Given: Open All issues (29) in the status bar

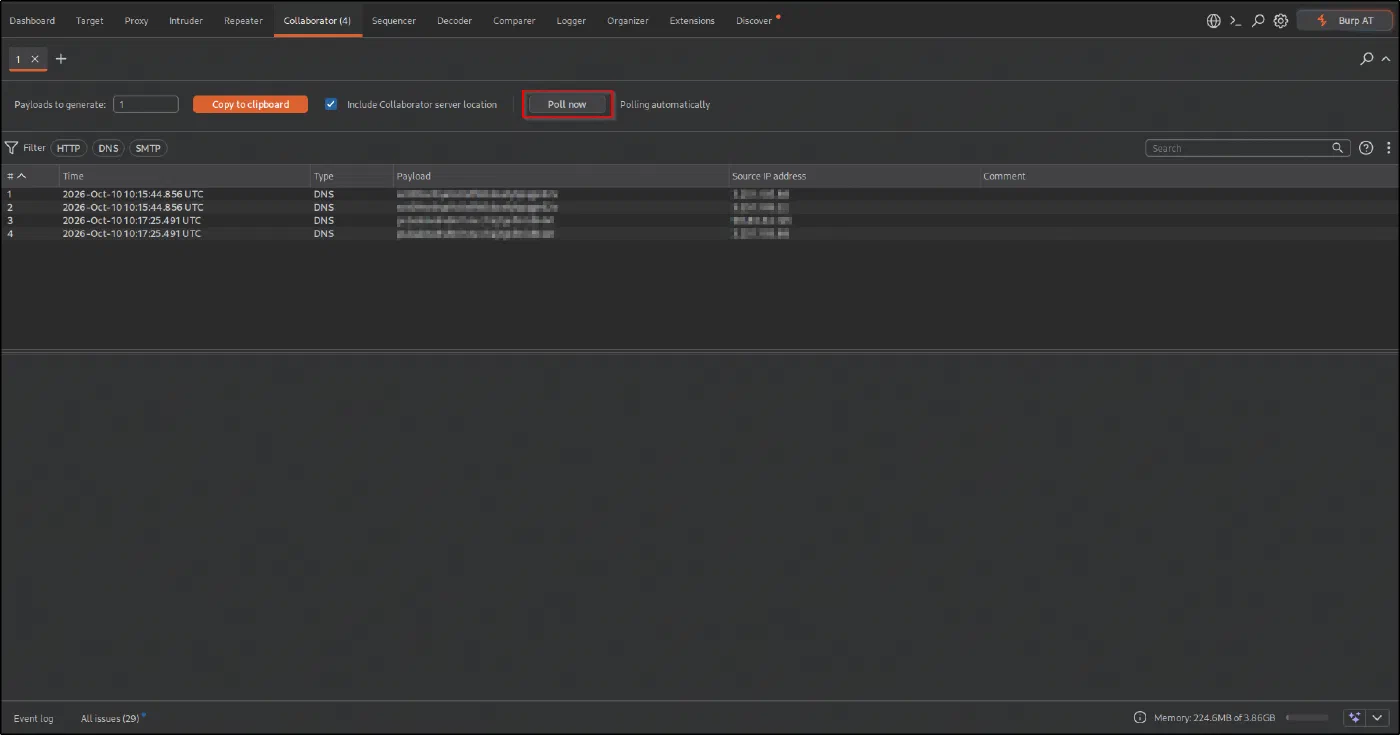Looking at the screenshot, I should coord(110,718).
